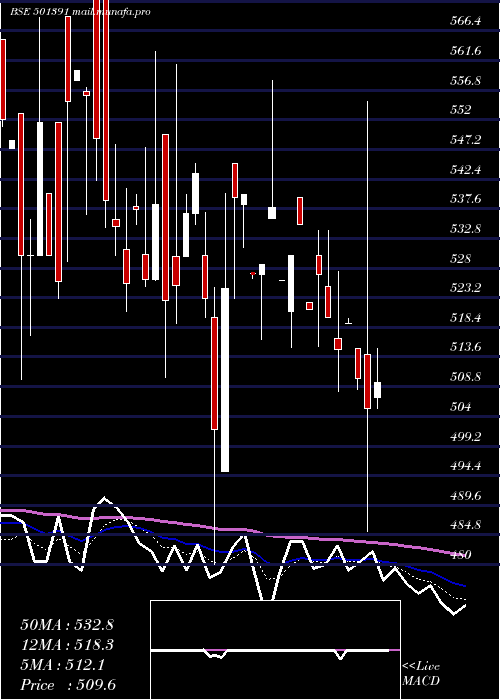Click the 5MA : 512.1 readout
500x700 pixels.
click(x=62, y=665)
